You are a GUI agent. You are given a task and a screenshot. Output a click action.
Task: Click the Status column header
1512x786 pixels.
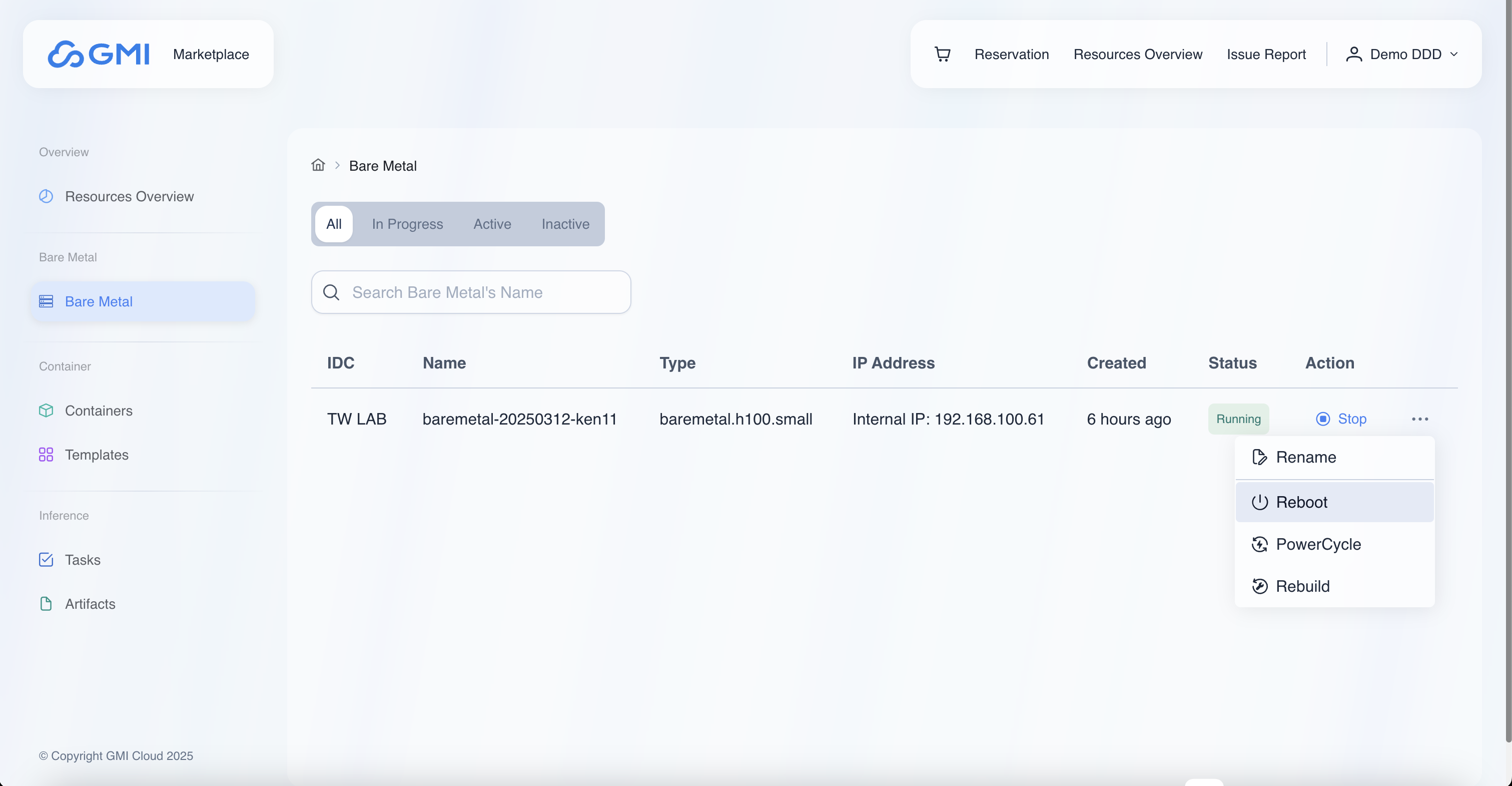1232,363
